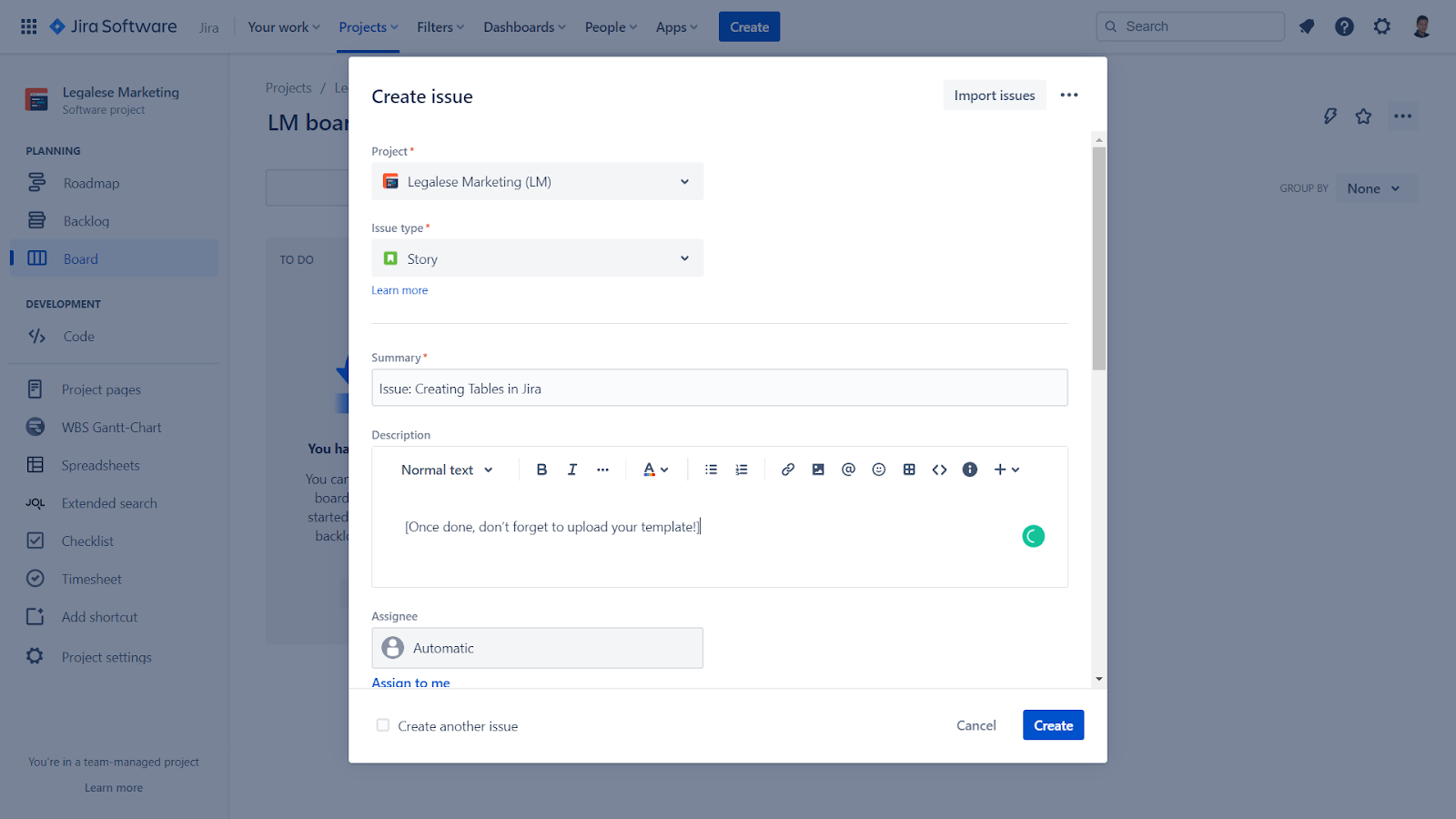Click the Assign to me link
Image resolution: width=1456 pixels, height=819 pixels.
pyautogui.click(x=410, y=682)
